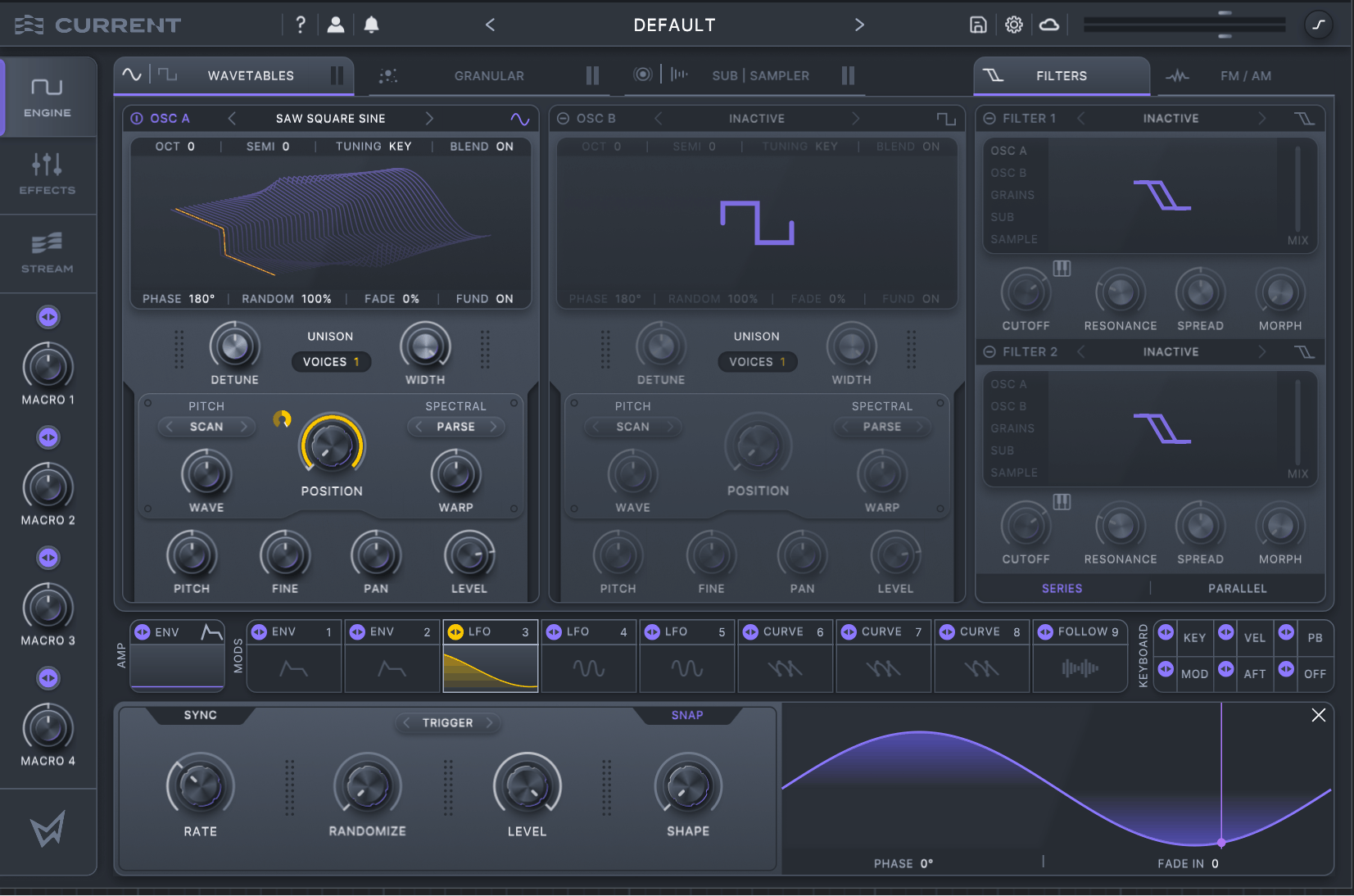Adjust the LFO RATE knob
This screenshot has height=896, width=1354.
(200, 785)
